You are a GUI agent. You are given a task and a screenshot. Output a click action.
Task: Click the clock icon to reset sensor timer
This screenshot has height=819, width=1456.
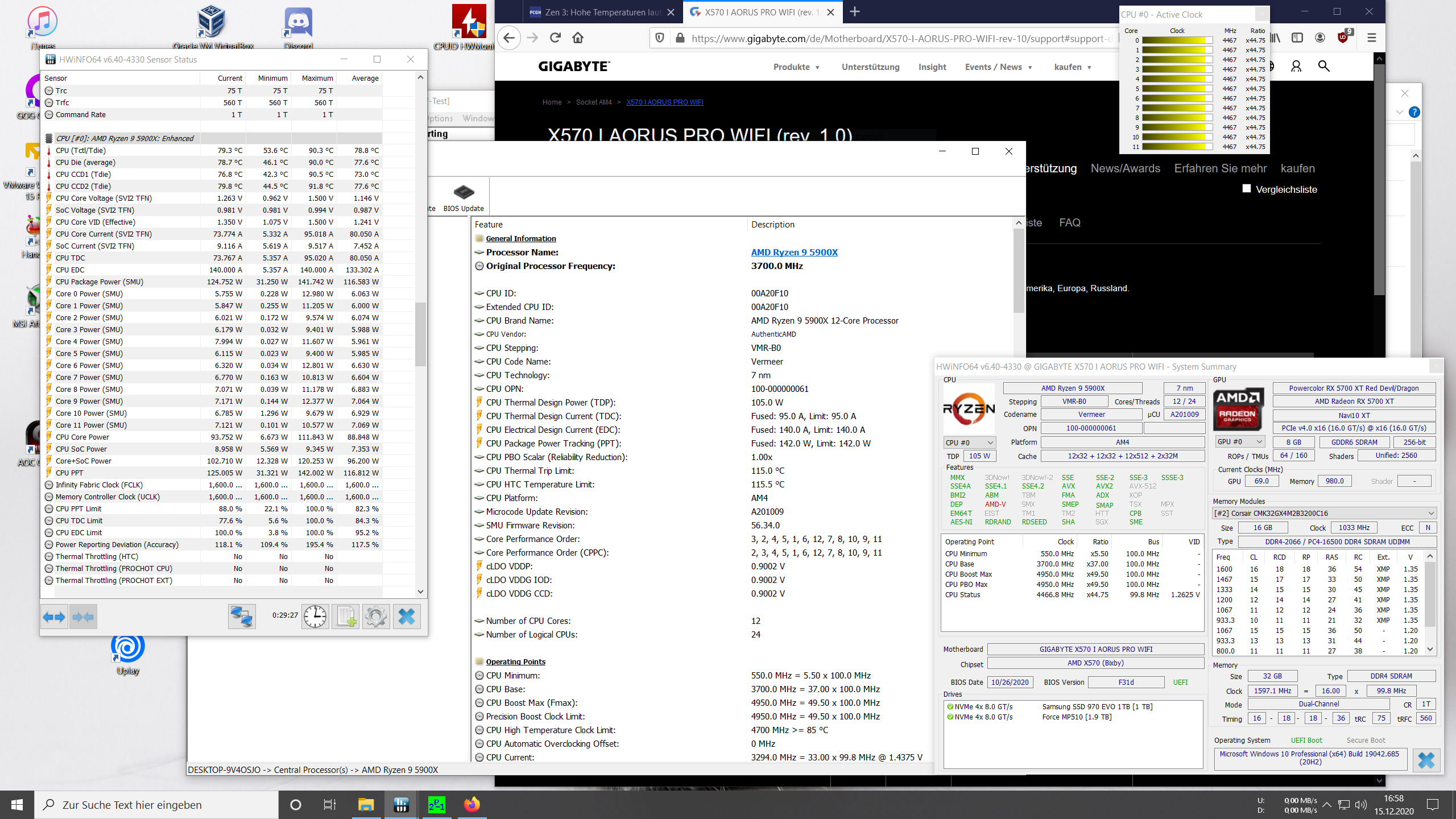pos(315,617)
